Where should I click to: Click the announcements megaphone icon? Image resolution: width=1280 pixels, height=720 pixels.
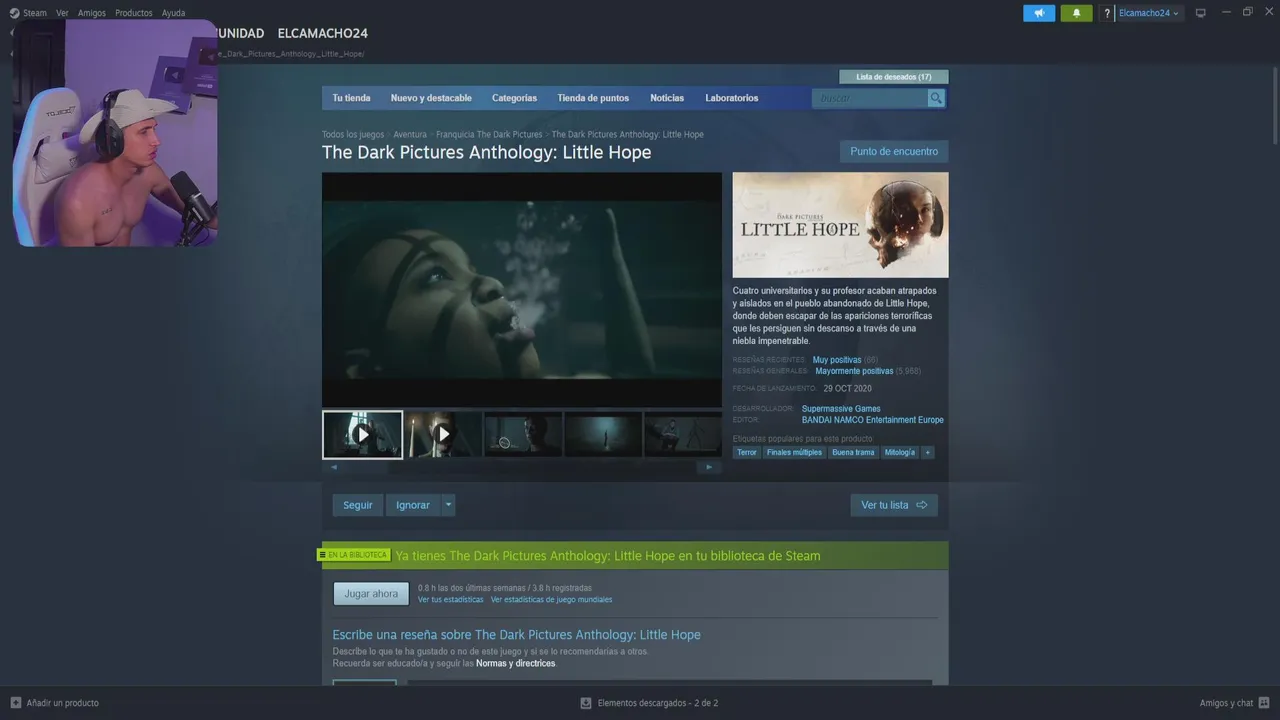[x=1039, y=13]
